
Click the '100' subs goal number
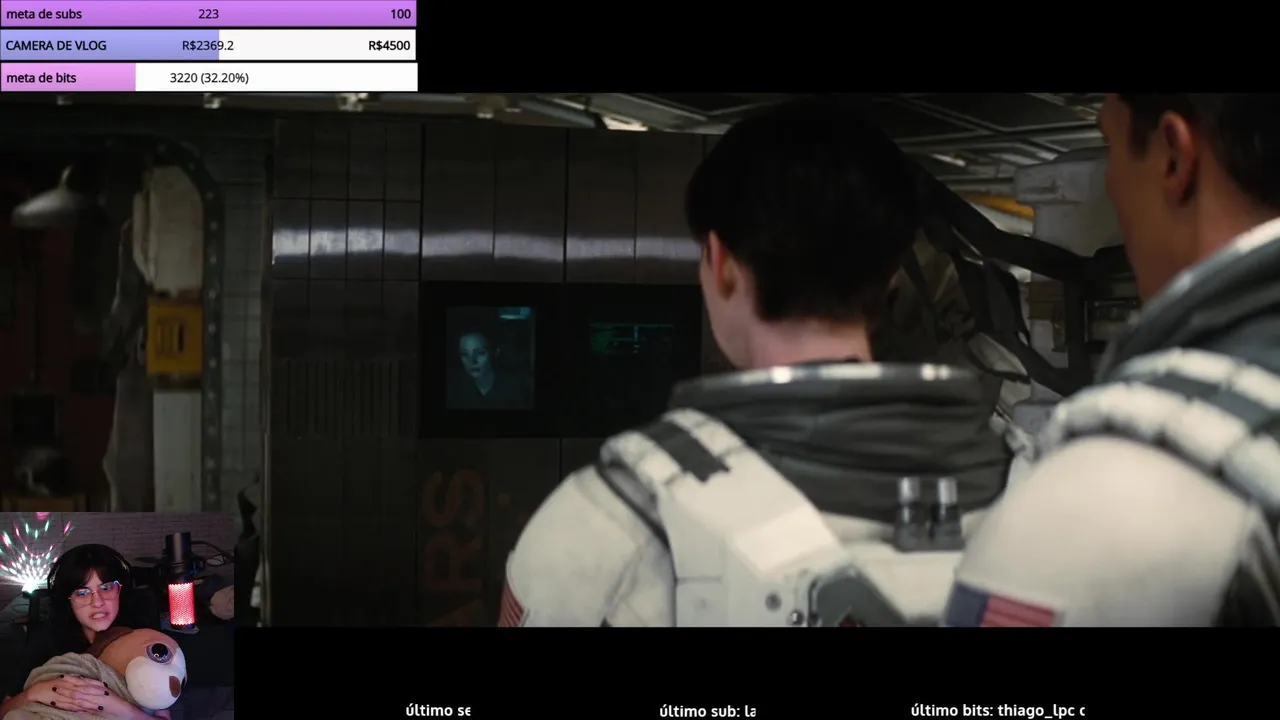pos(400,14)
